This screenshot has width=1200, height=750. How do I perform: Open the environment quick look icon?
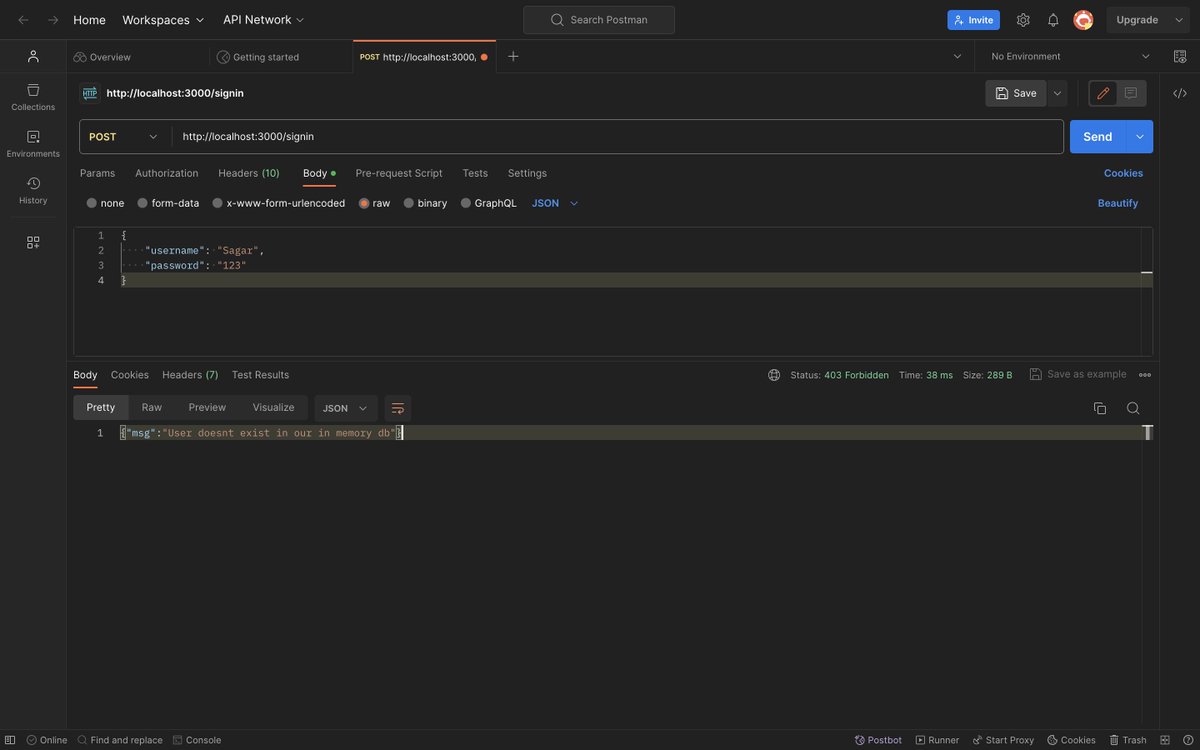(x=1180, y=56)
